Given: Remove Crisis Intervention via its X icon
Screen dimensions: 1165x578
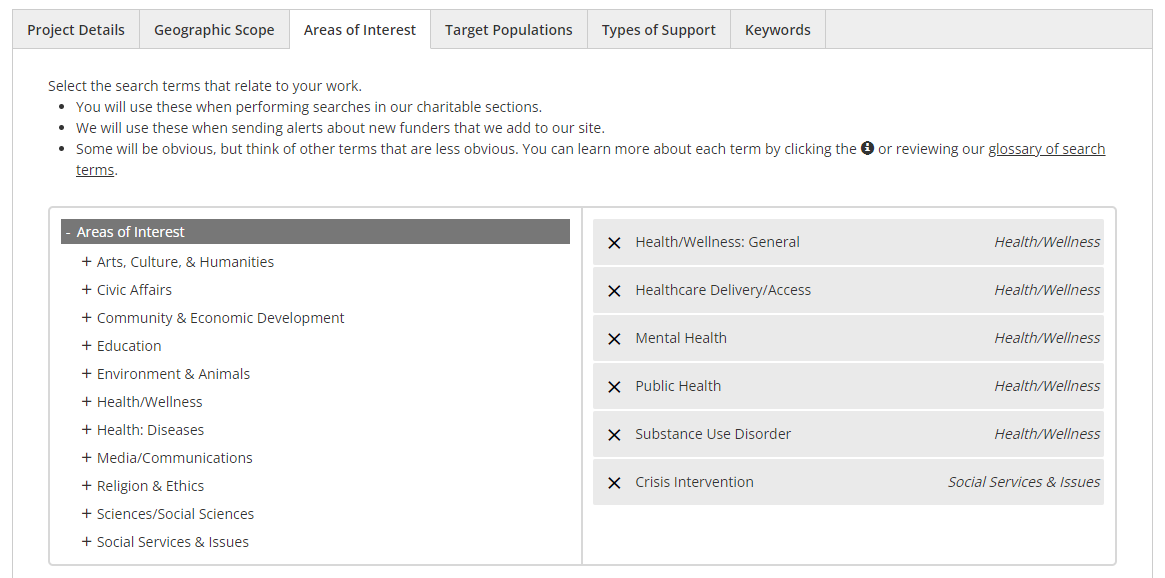Looking at the screenshot, I should pos(614,483).
